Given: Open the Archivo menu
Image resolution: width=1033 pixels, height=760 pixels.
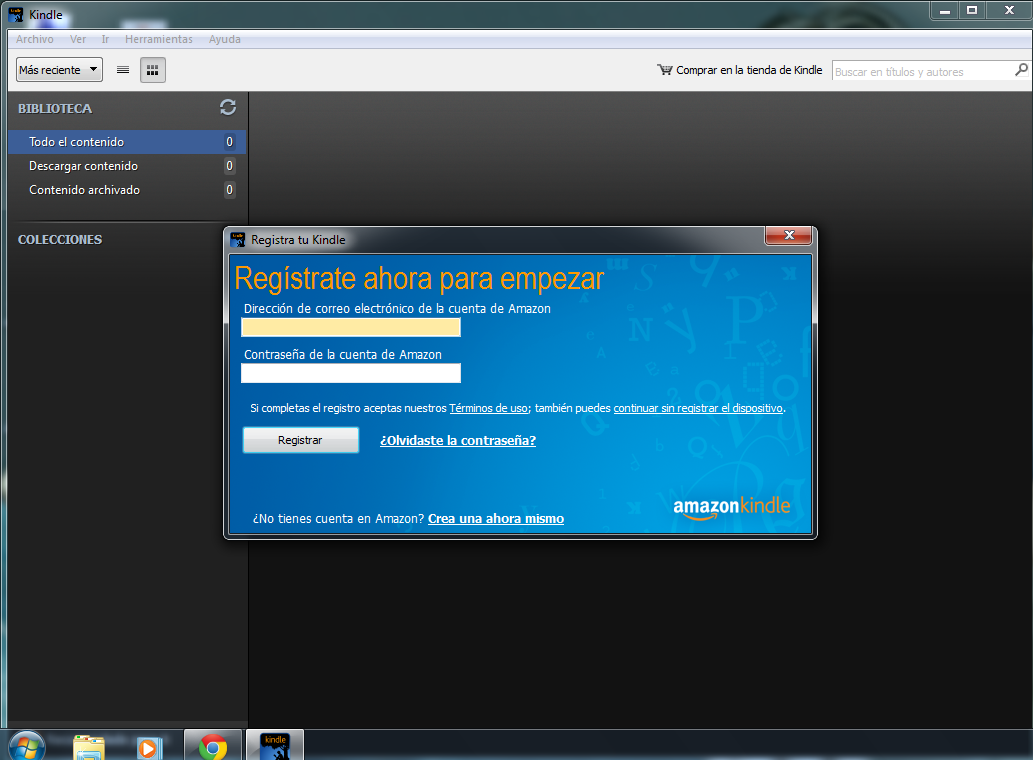Looking at the screenshot, I should (x=35, y=39).
